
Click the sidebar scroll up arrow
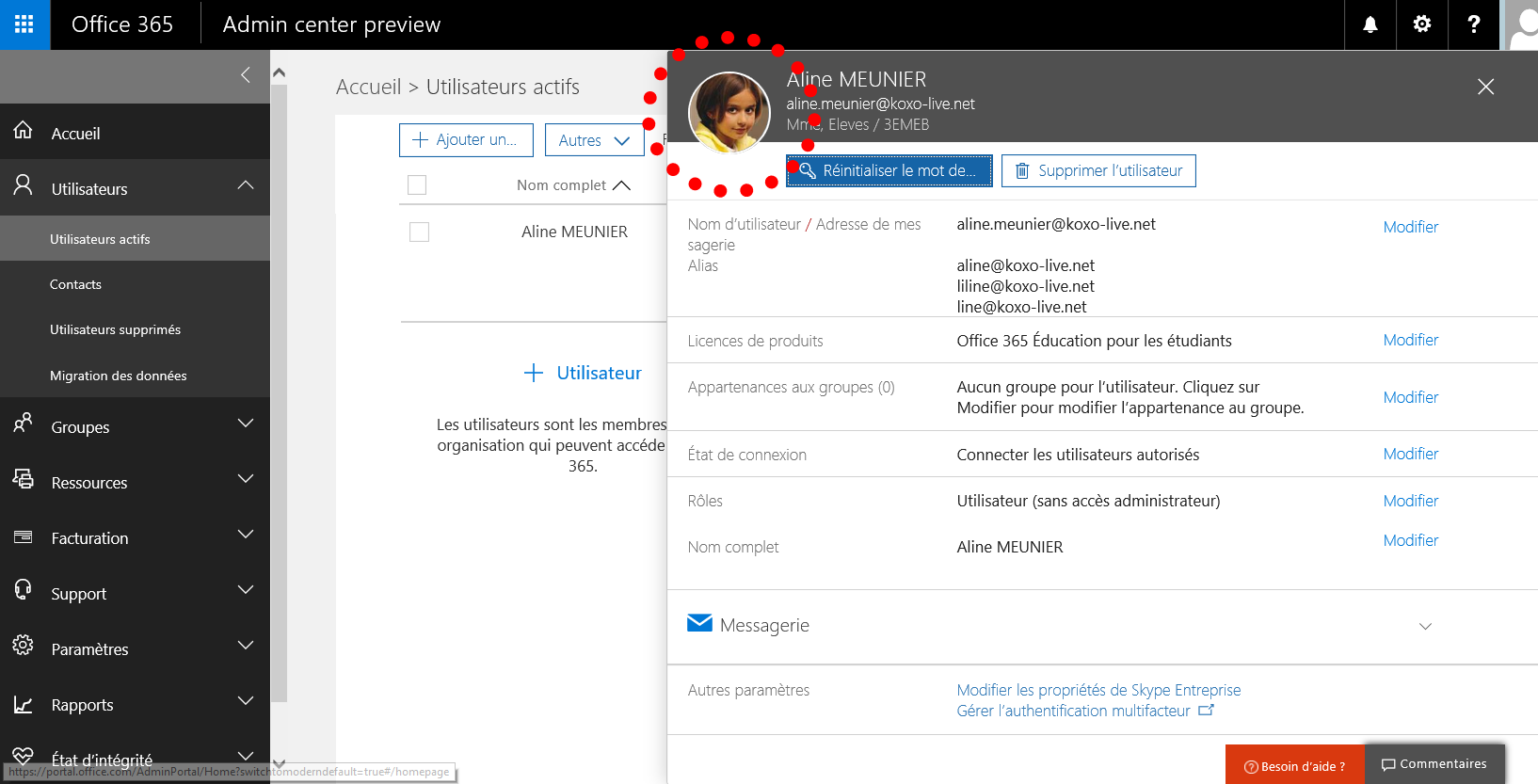[279, 72]
